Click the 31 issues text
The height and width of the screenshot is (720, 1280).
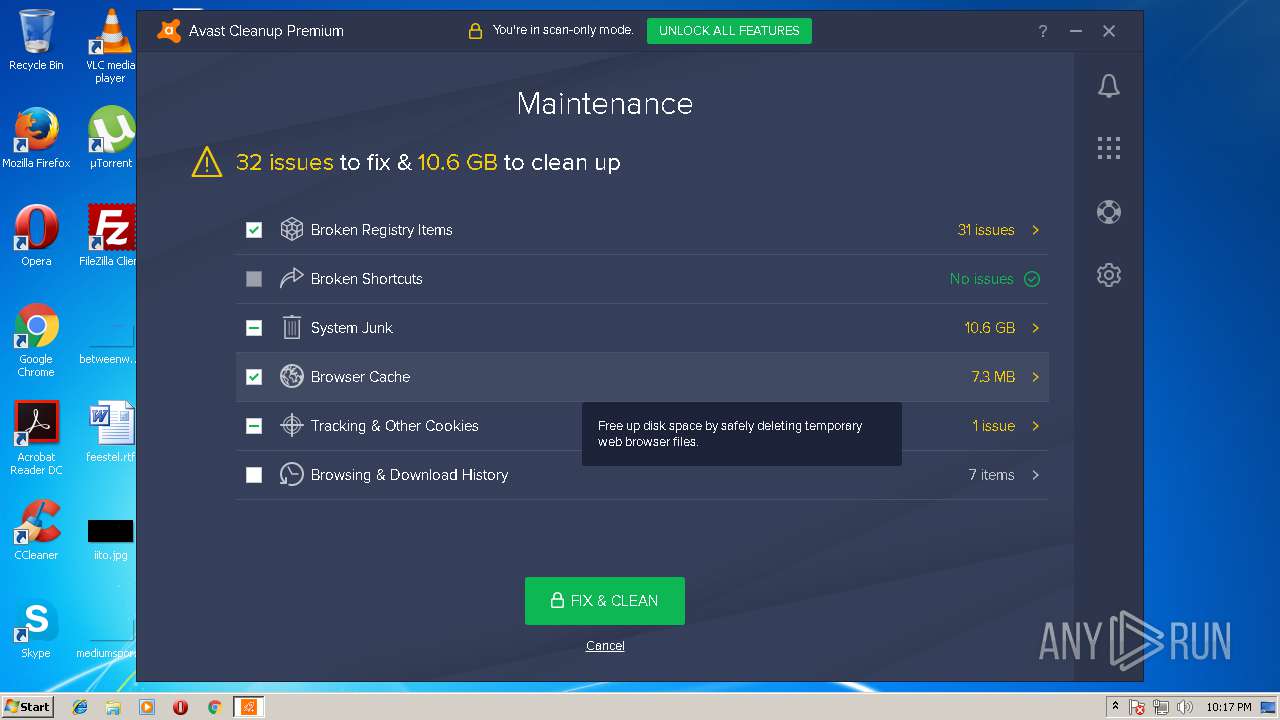(986, 230)
